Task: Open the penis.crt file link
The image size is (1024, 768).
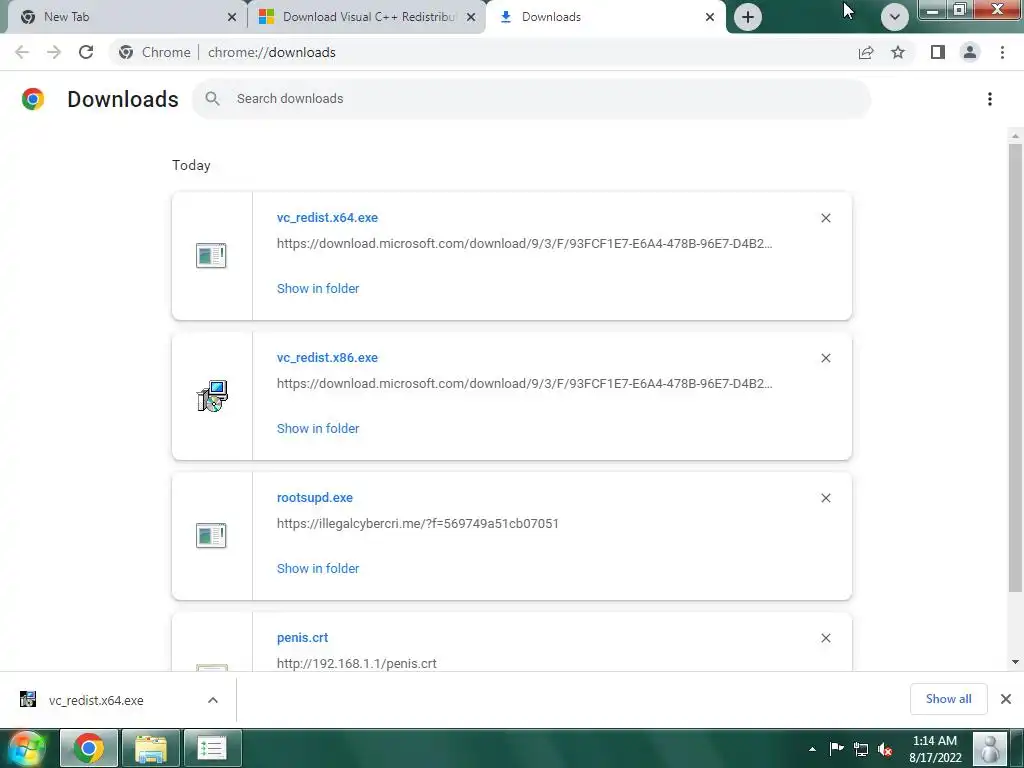Action: coord(302,637)
